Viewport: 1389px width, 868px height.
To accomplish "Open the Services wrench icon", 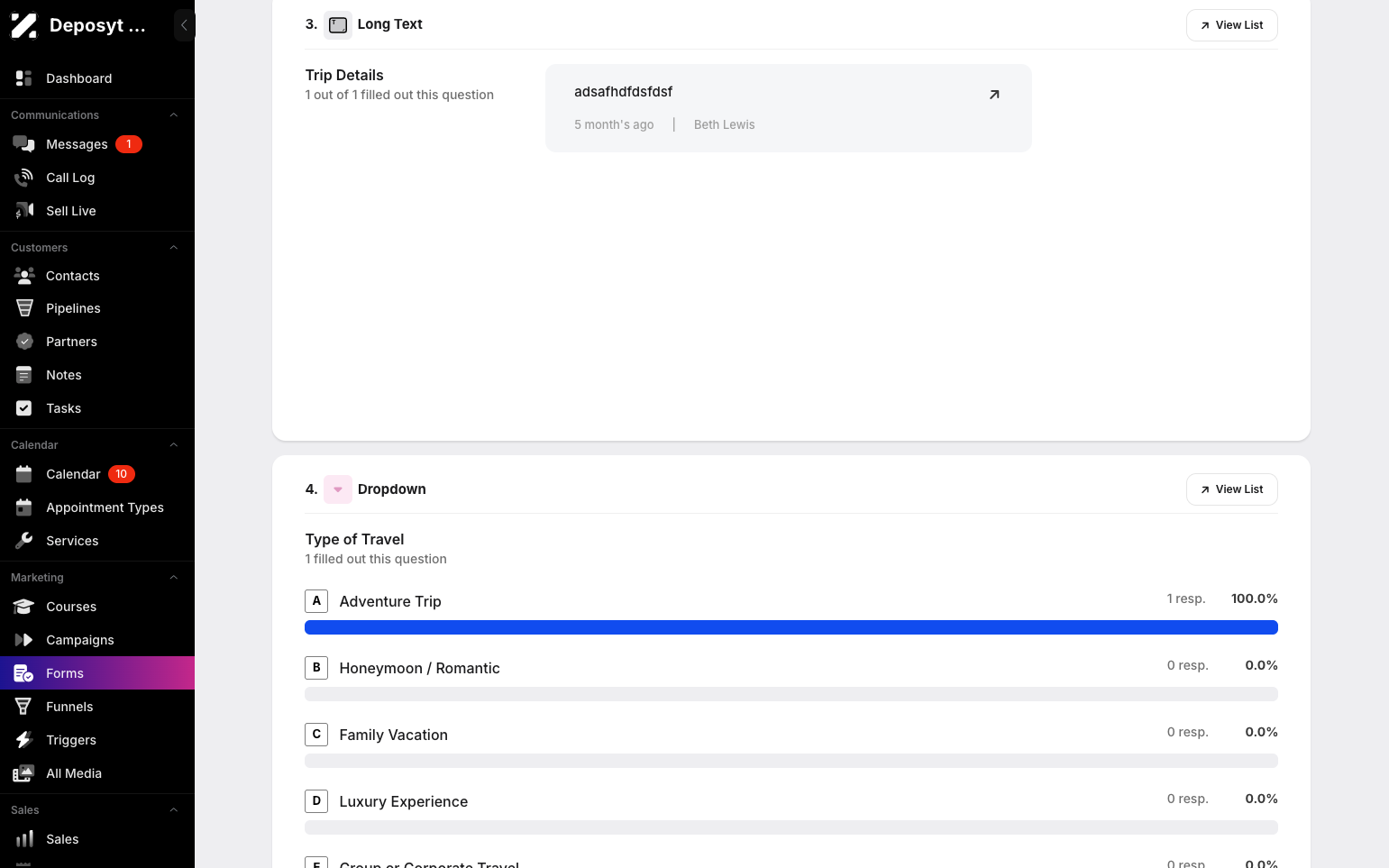I will [24, 541].
